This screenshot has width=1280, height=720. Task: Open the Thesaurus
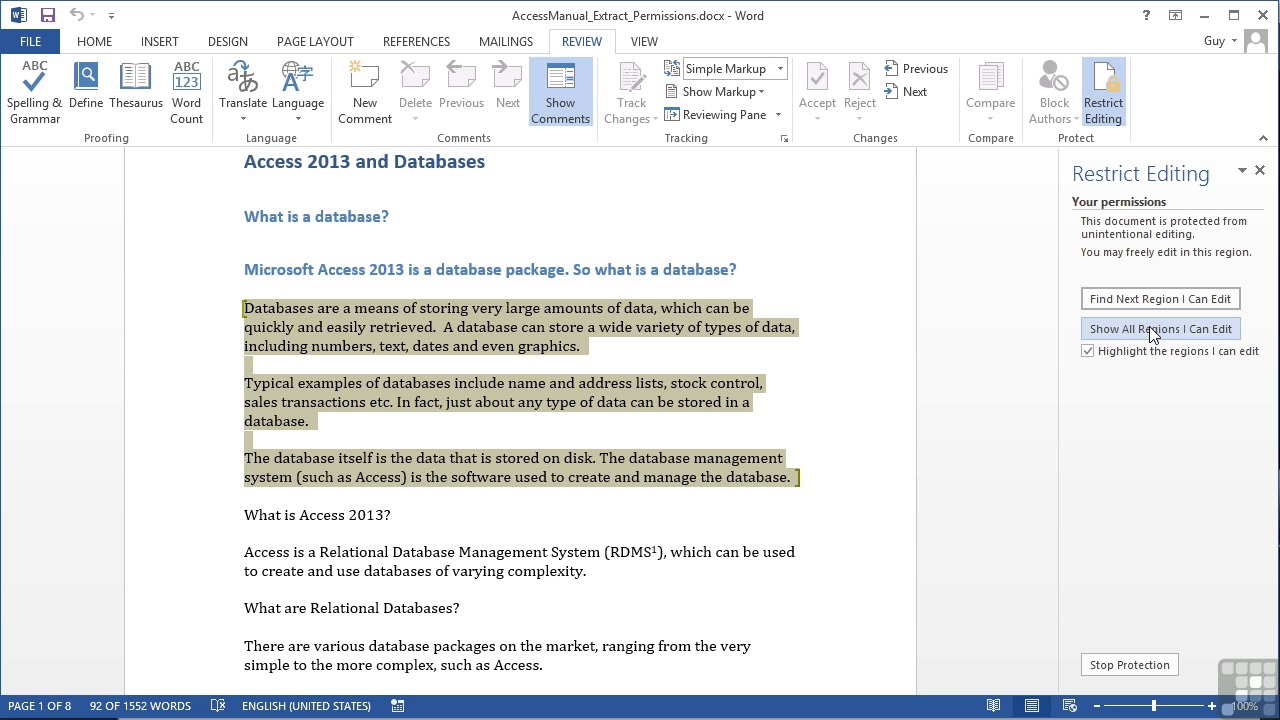pos(136,86)
